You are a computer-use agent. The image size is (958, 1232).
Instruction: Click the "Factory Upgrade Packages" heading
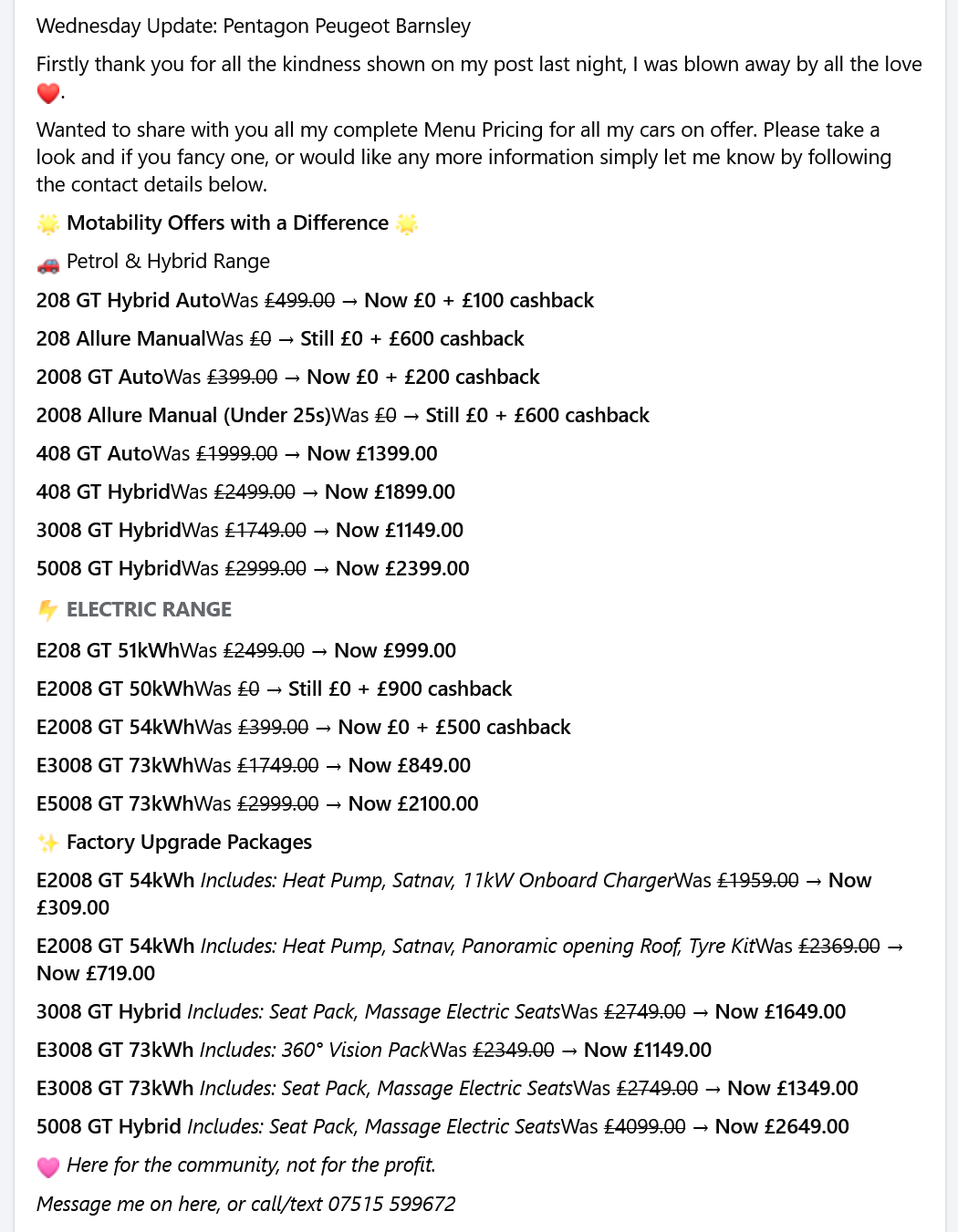189,842
